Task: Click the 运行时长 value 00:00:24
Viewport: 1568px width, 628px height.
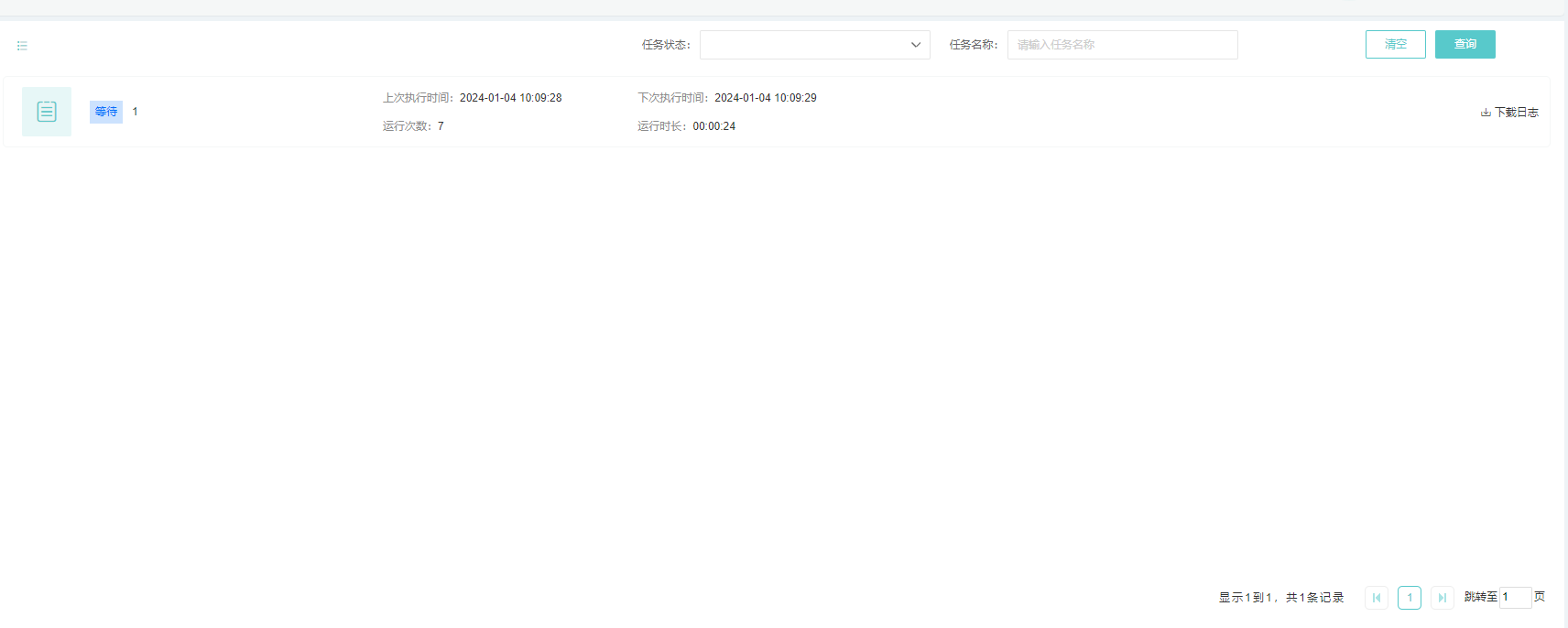Action: click(714, 126)
